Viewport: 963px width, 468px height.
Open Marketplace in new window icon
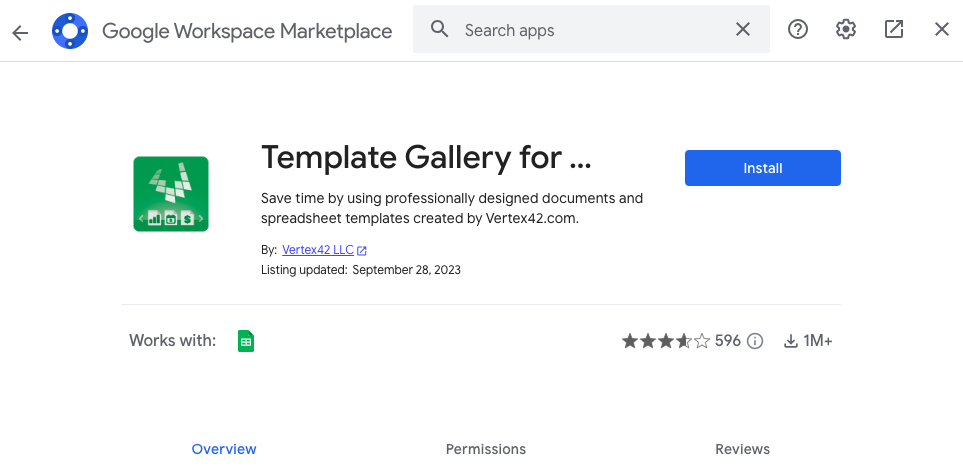coord(894,29)
